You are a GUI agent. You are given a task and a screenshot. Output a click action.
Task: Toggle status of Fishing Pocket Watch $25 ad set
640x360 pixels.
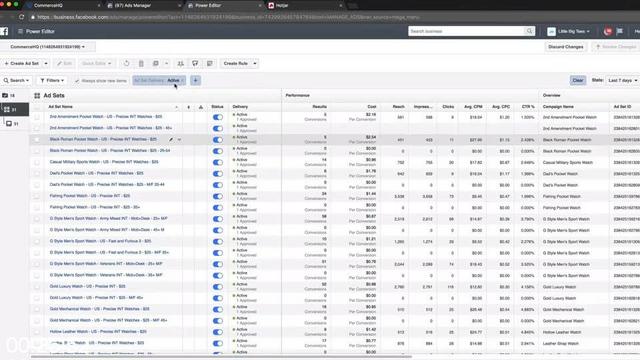tap(218, 196)
